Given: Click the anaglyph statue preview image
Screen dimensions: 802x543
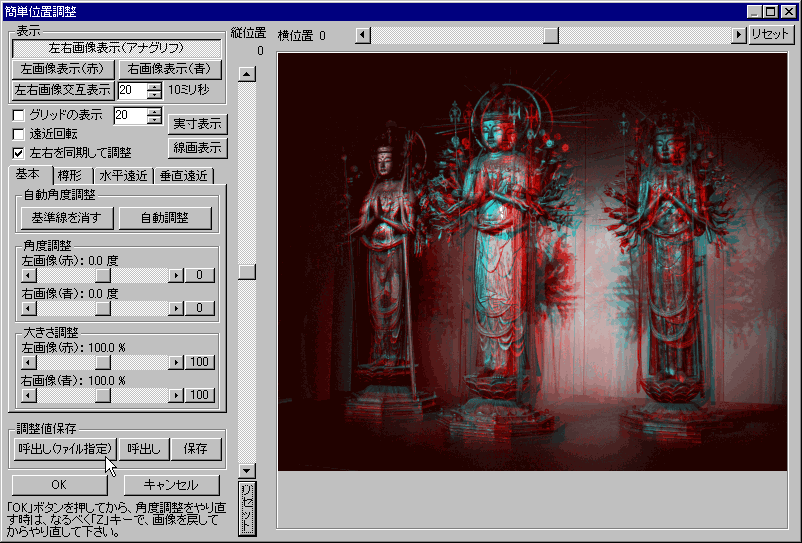Looking at the screenshot, I should 532,261.
